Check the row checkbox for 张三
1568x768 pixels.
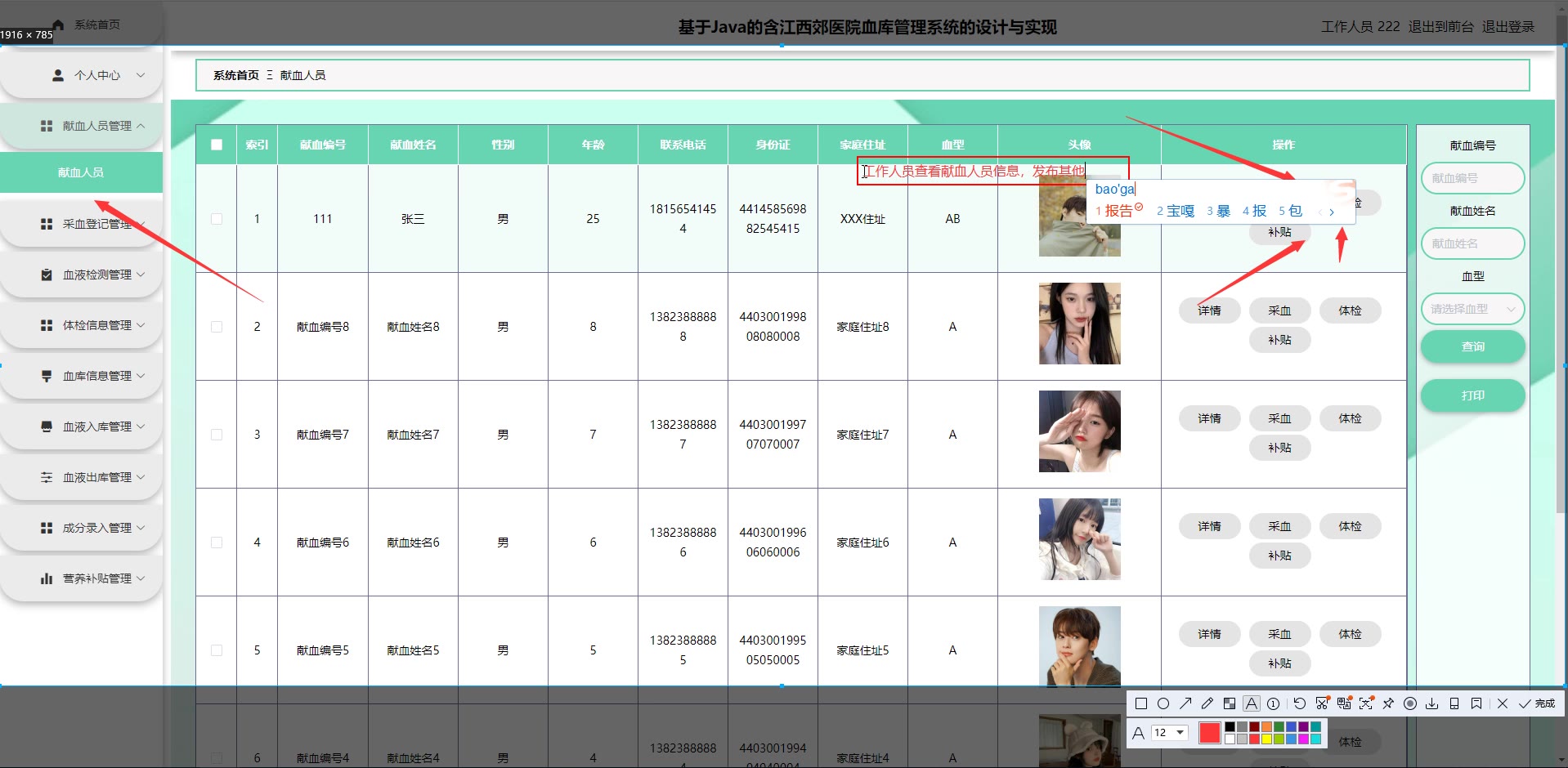(217, 219)
